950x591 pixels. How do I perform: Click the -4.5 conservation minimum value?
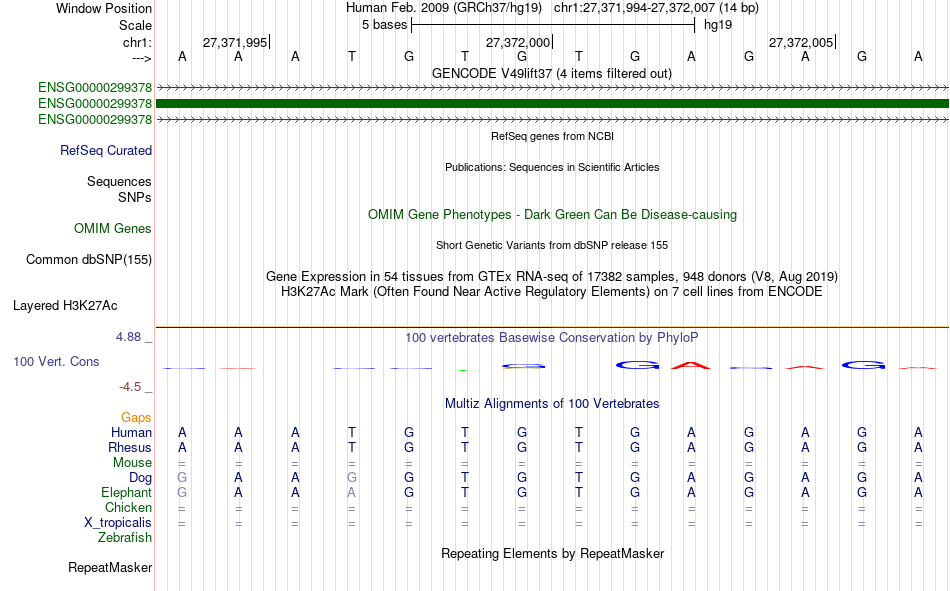point(130,387)
